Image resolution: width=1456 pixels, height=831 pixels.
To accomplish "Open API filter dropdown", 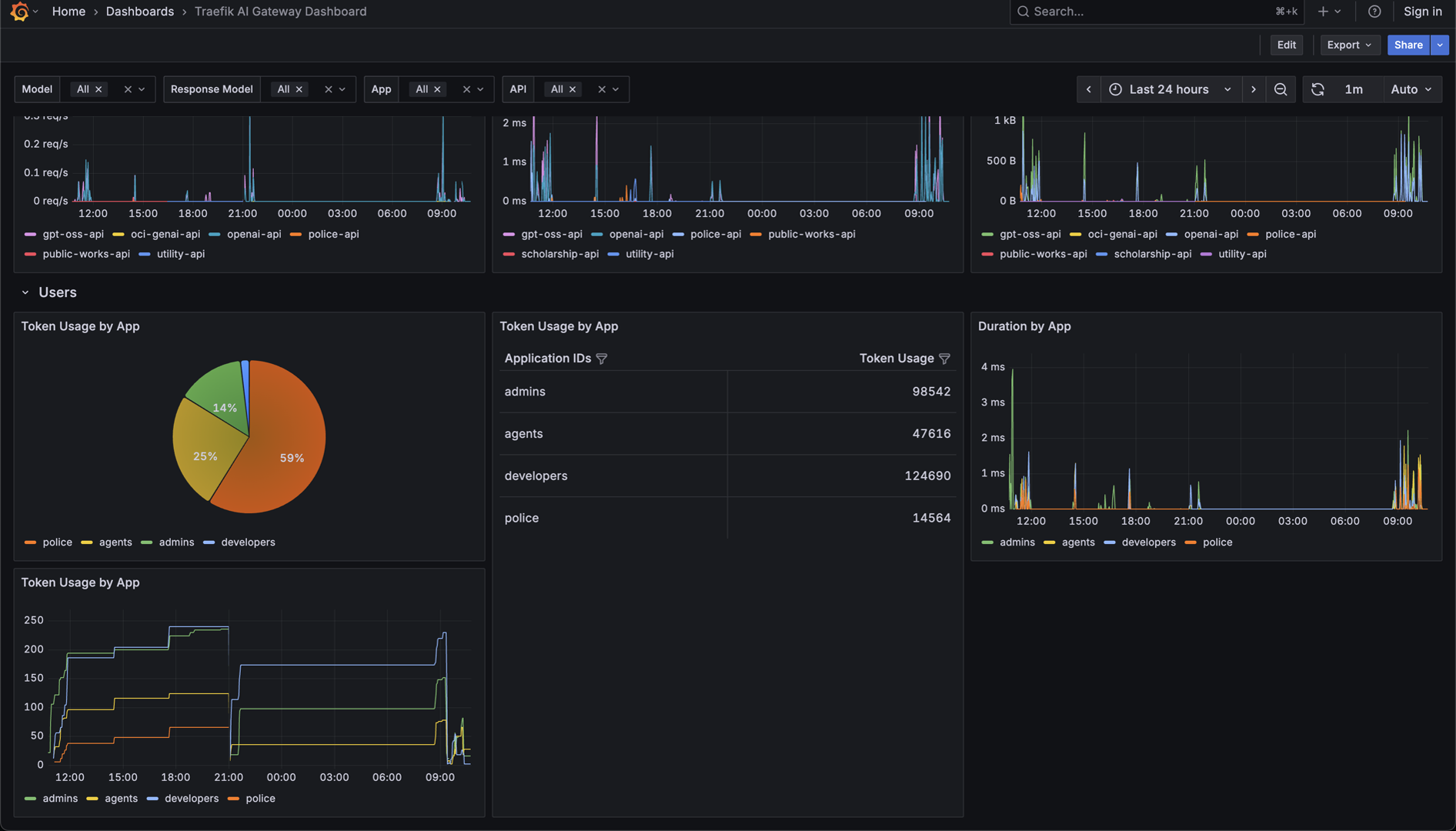I will [616, 89].
